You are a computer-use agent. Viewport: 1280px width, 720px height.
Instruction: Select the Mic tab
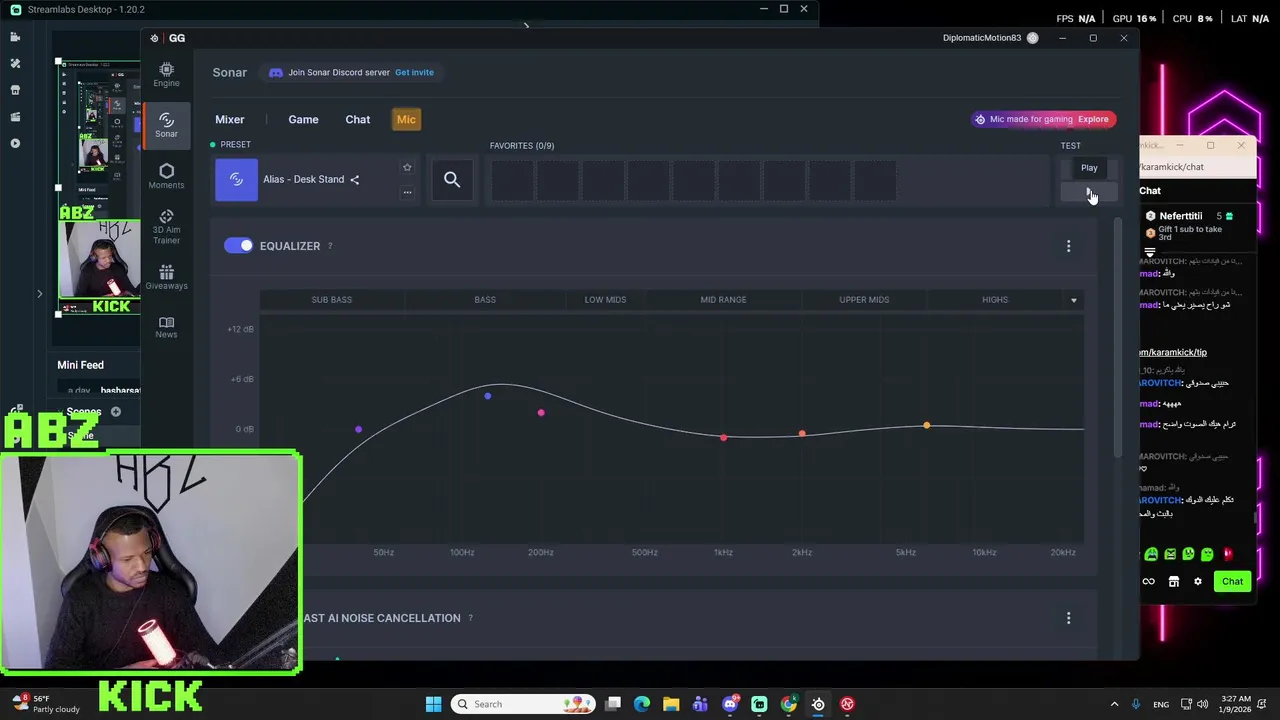pos(406,120)
